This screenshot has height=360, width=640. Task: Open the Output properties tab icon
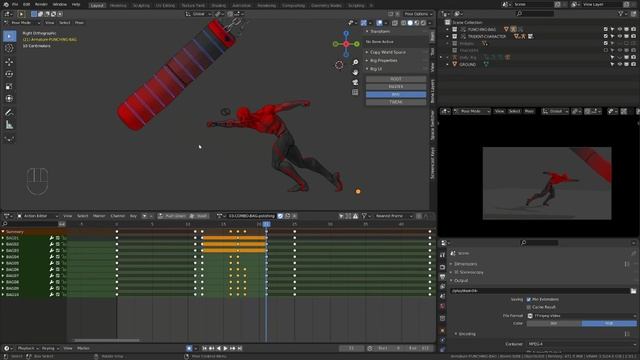[x=442, y=278]
